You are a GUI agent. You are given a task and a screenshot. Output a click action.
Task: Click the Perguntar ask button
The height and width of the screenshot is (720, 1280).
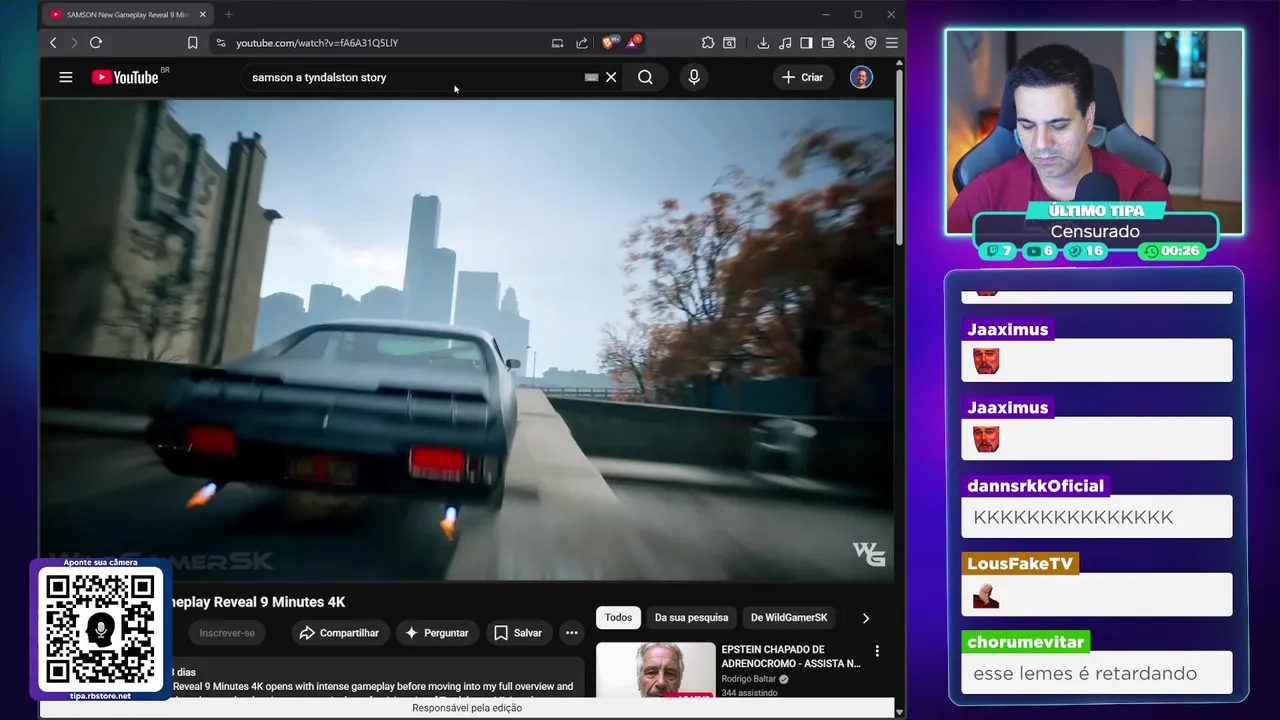[x=436, y=633]
